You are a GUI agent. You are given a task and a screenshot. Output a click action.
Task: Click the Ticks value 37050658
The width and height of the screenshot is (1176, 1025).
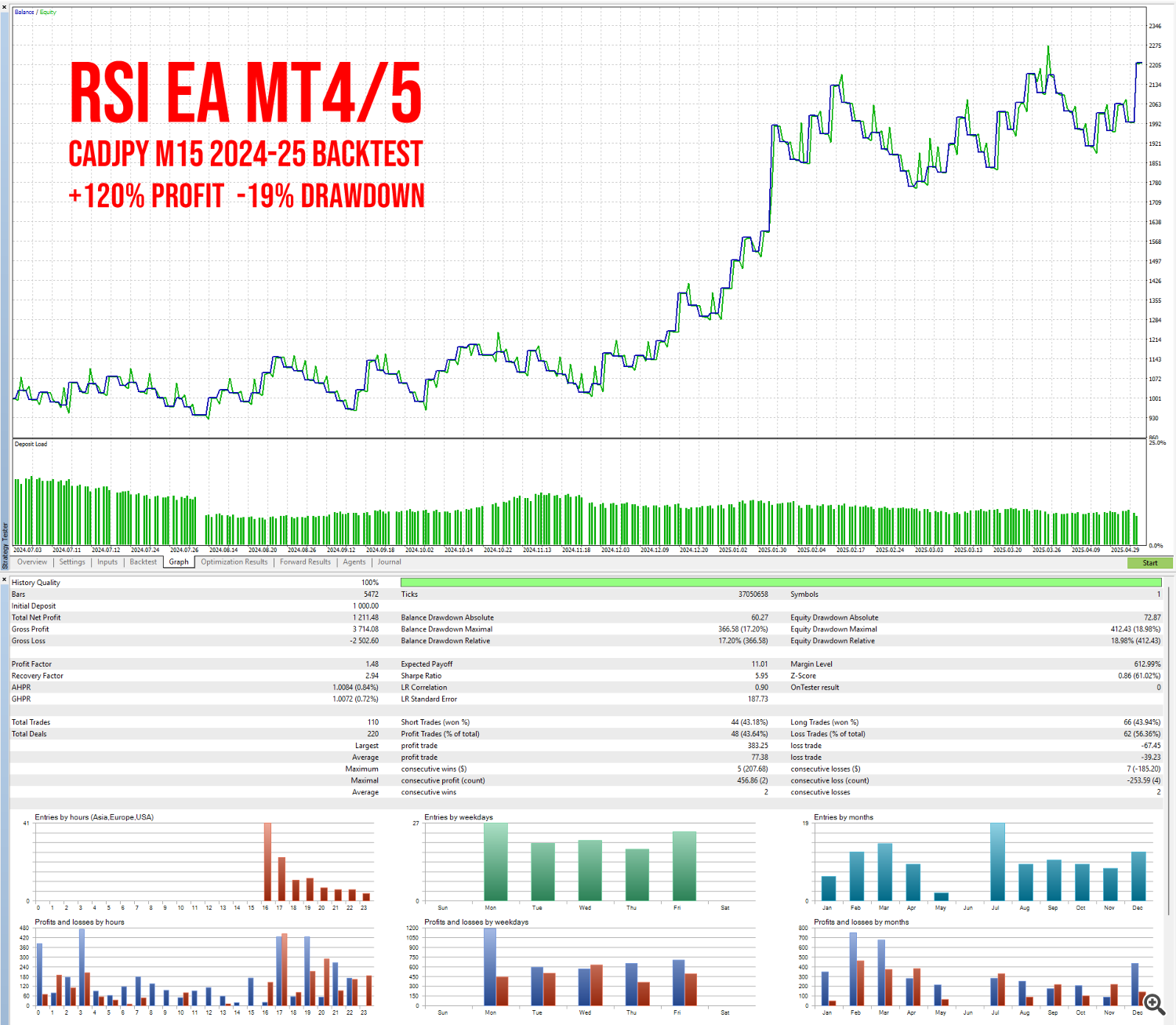coord(753,594)
